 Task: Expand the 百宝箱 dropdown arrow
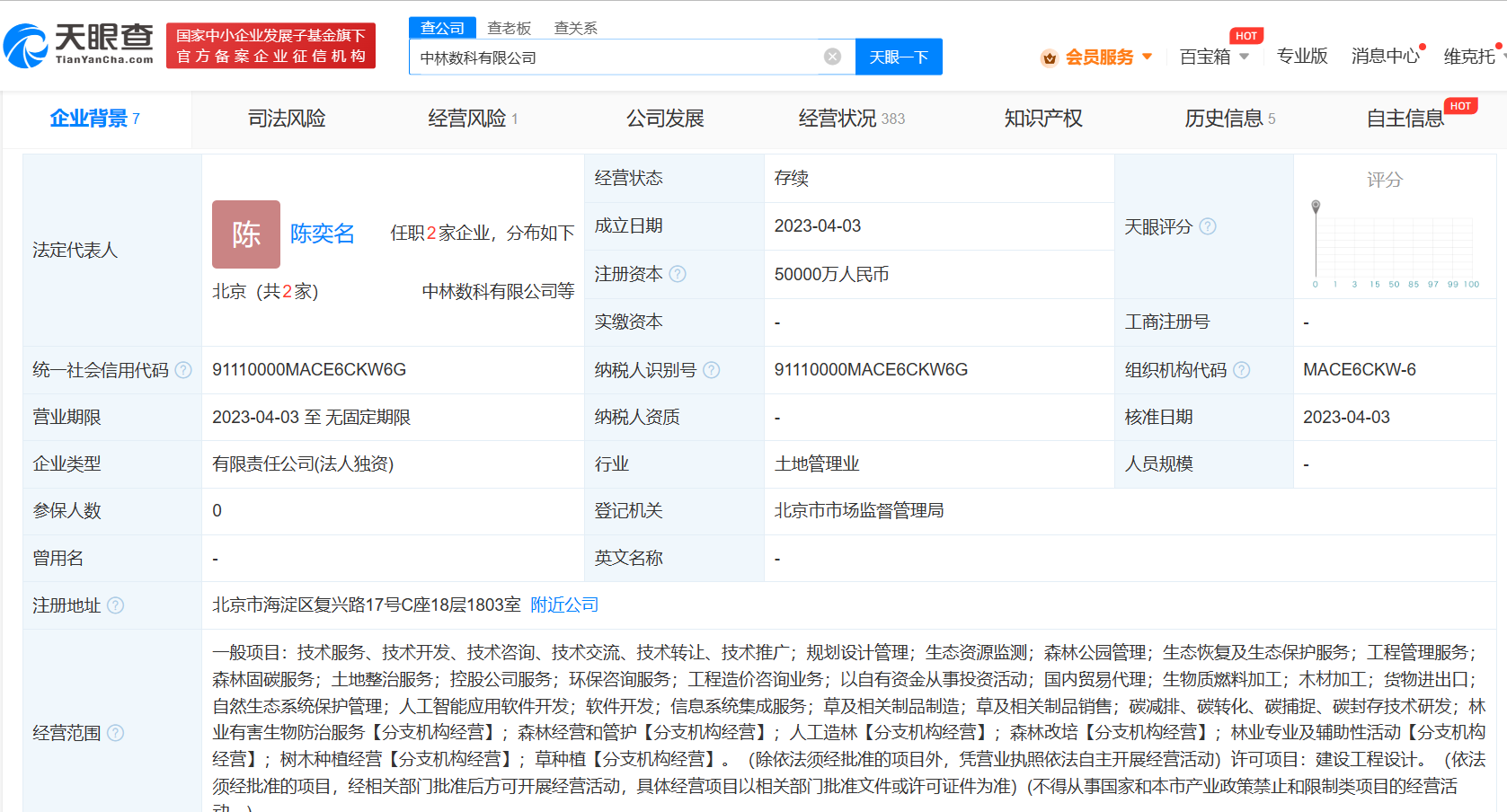[x=1245, y=57]
